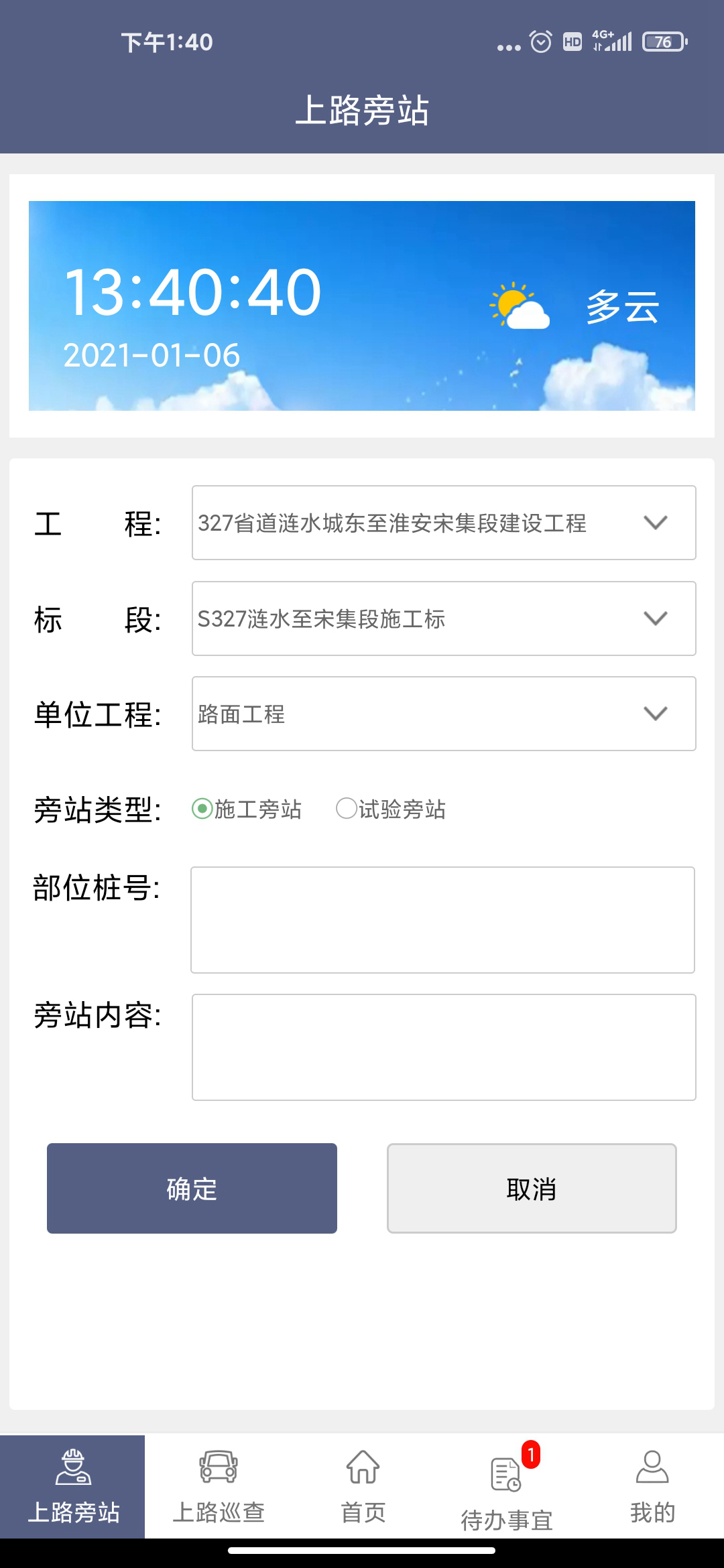The image size is (724, 1568).
Task: Tap the alarm clock status icon
Action: (x=540, y=42)
